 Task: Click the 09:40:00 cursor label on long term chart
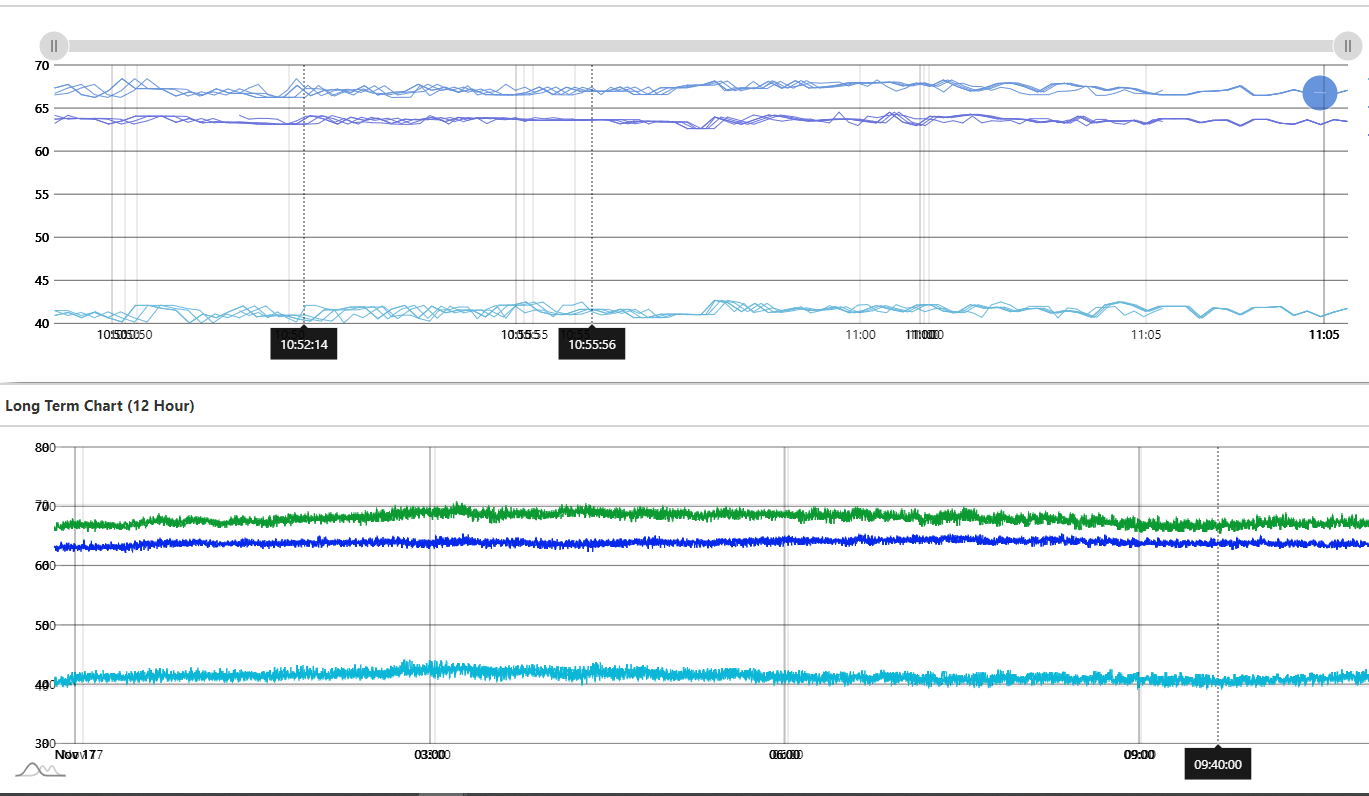point(1216,763)
